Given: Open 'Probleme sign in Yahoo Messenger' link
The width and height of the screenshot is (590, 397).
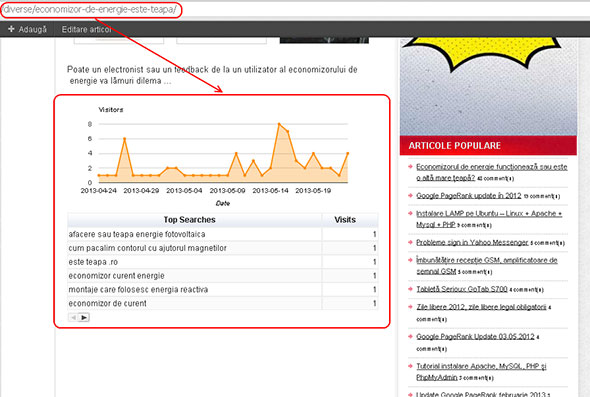Looking at the screenshot, I should click(472, 242).
